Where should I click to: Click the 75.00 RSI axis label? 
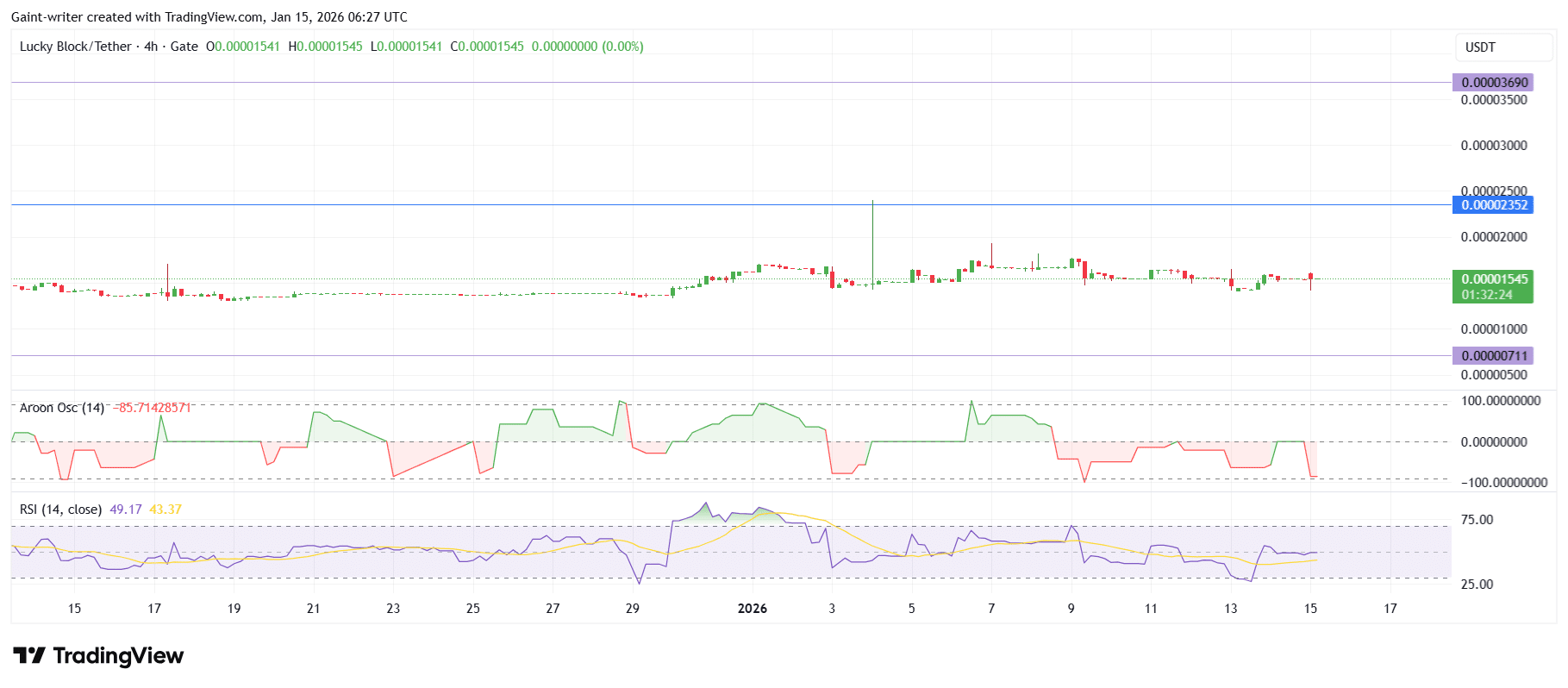click(x=1477, y=520)
